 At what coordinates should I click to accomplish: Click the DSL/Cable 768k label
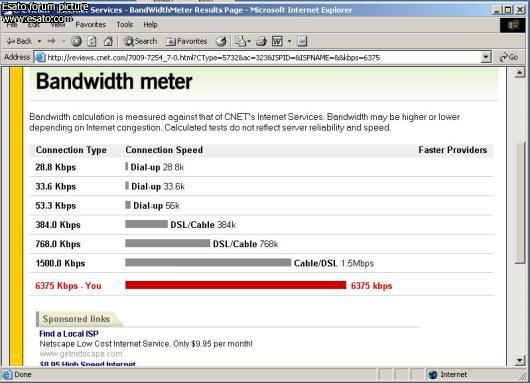tap(245, 244)
